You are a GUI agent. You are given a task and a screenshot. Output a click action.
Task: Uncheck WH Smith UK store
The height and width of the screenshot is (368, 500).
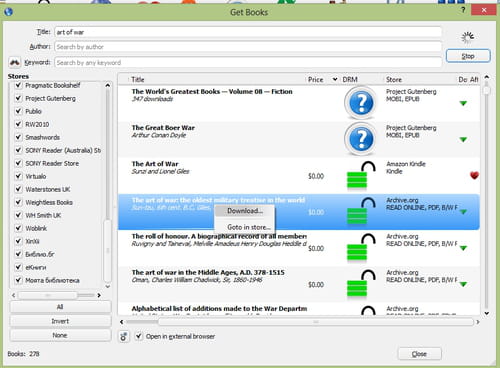pyautogui.click(x=18, y=215)
